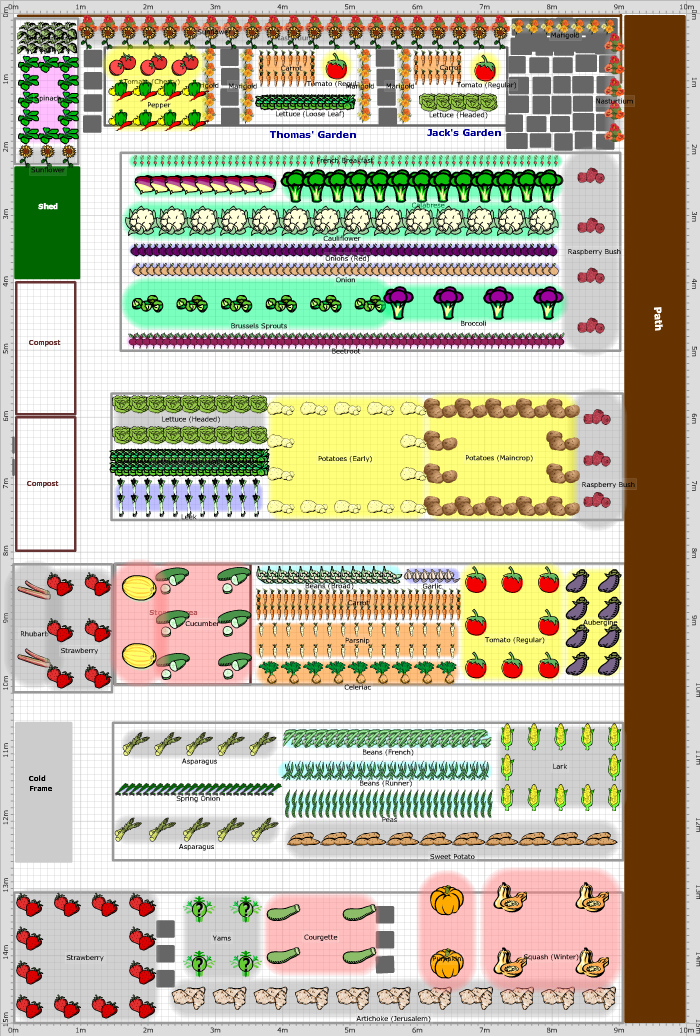This screenshot has height=1036, width=700.
Task: Select the tomato icon in Jack's Garden
Action: pos(485,67)
